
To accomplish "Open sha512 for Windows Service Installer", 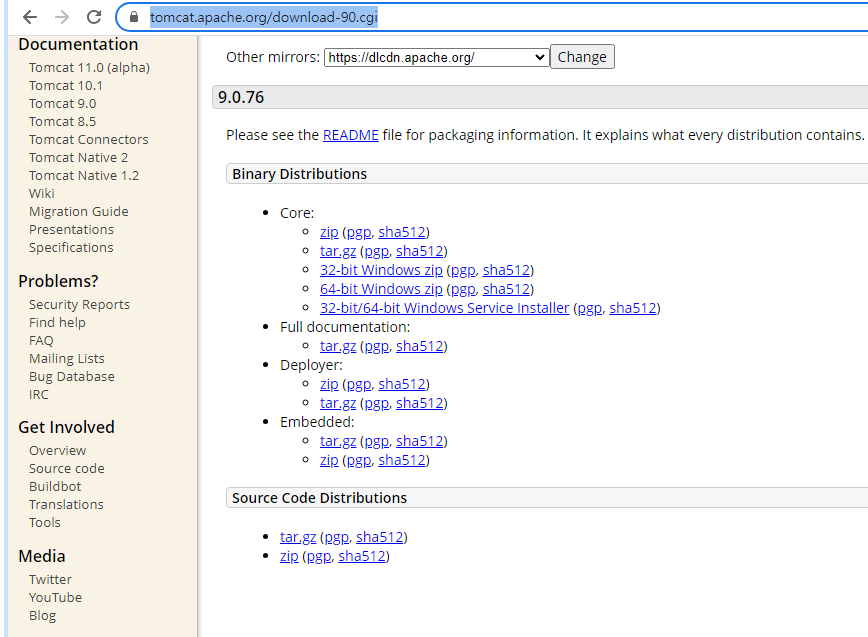I will click(x=633, y=308).
